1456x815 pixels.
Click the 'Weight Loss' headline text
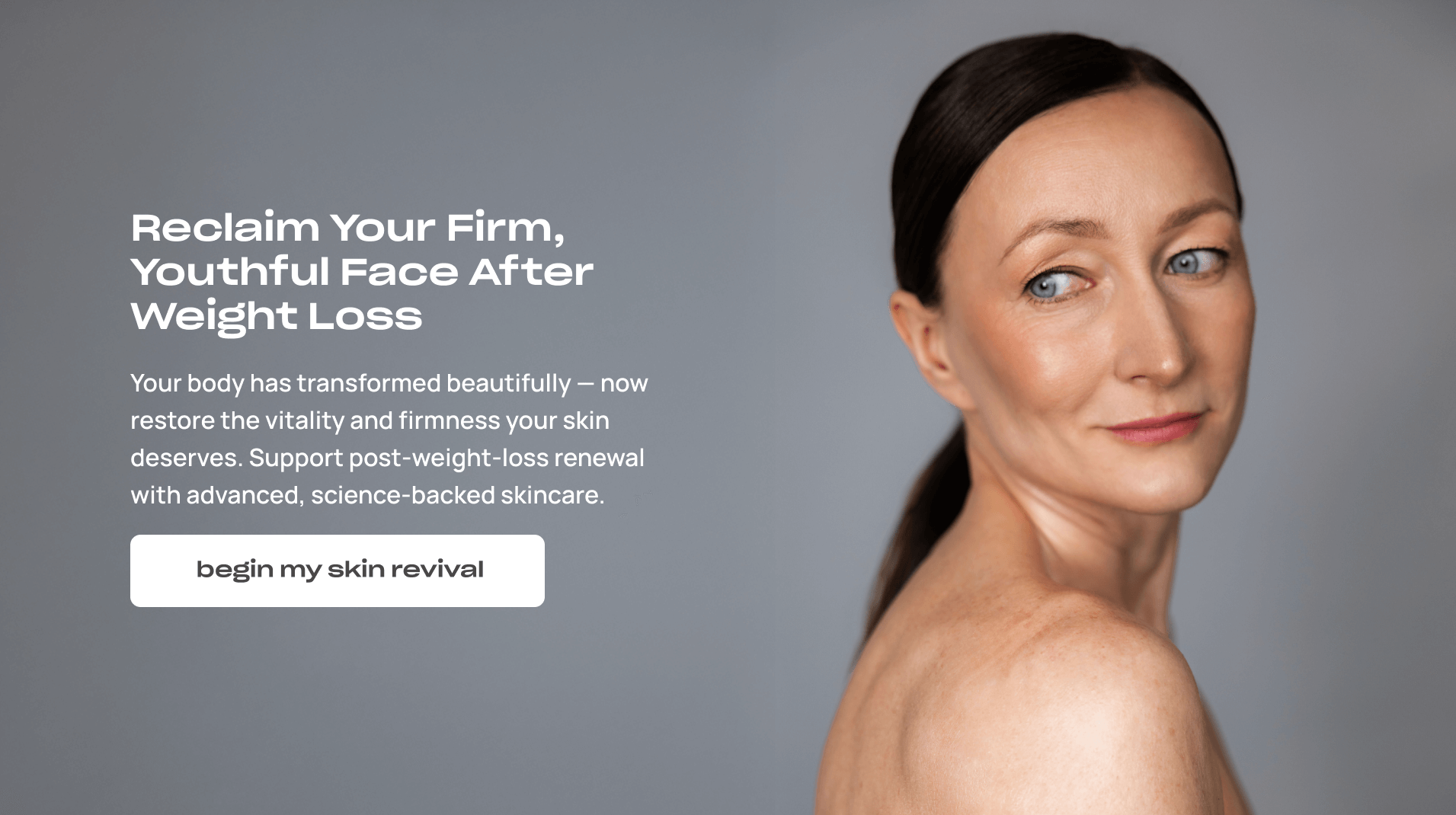(x=277, y=316)
